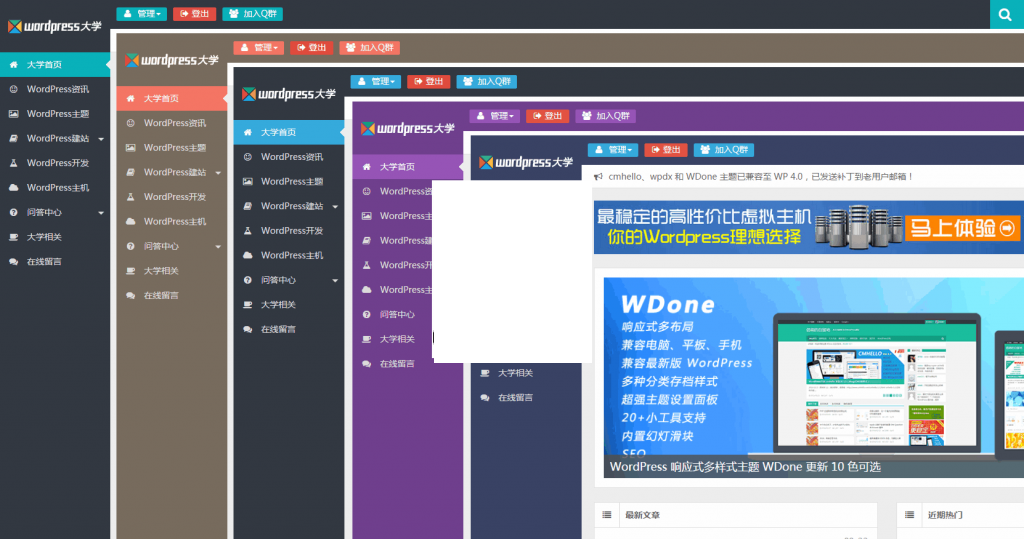The width and height of the screenshot is (1024, 539).
Task: Click globe icon beside WordPress资讯 in black theme
Action: [x=13, y=89]
